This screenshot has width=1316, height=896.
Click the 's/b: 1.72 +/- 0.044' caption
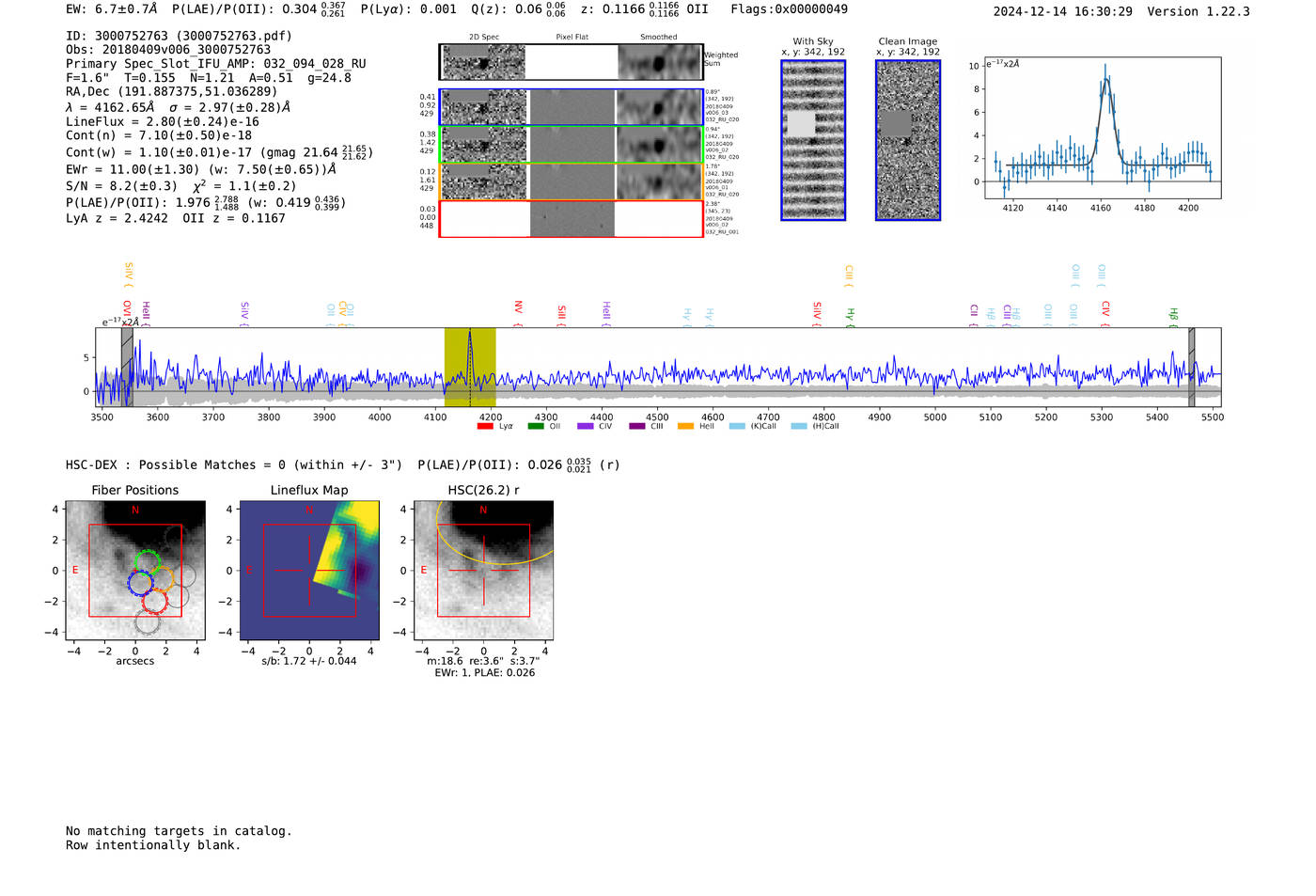point(309,661)
